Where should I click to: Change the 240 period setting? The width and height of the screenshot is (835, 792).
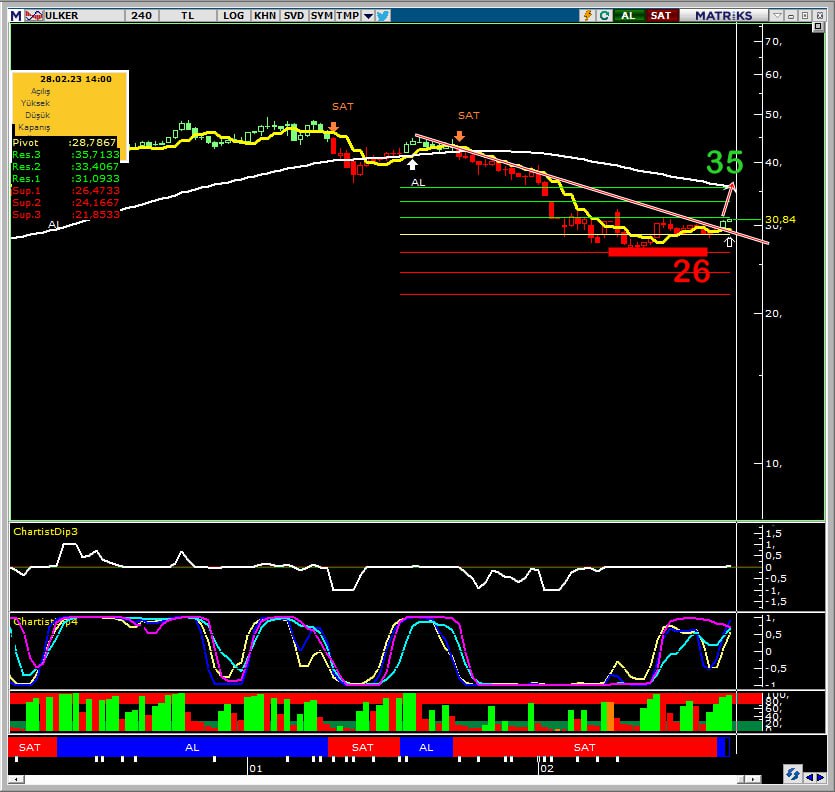tap(141, 15)
